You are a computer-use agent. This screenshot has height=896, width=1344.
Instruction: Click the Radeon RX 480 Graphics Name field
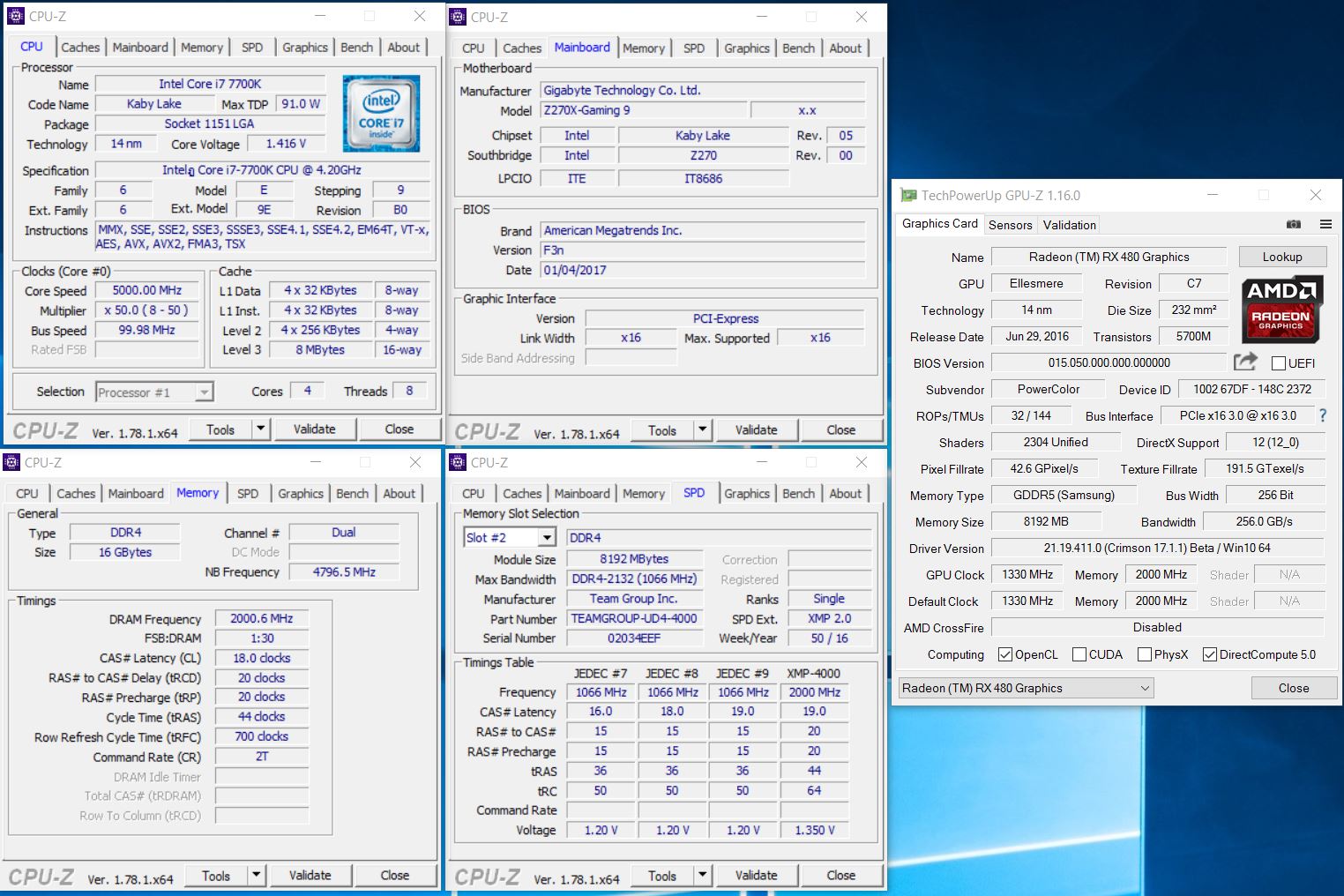[1109, 257]
